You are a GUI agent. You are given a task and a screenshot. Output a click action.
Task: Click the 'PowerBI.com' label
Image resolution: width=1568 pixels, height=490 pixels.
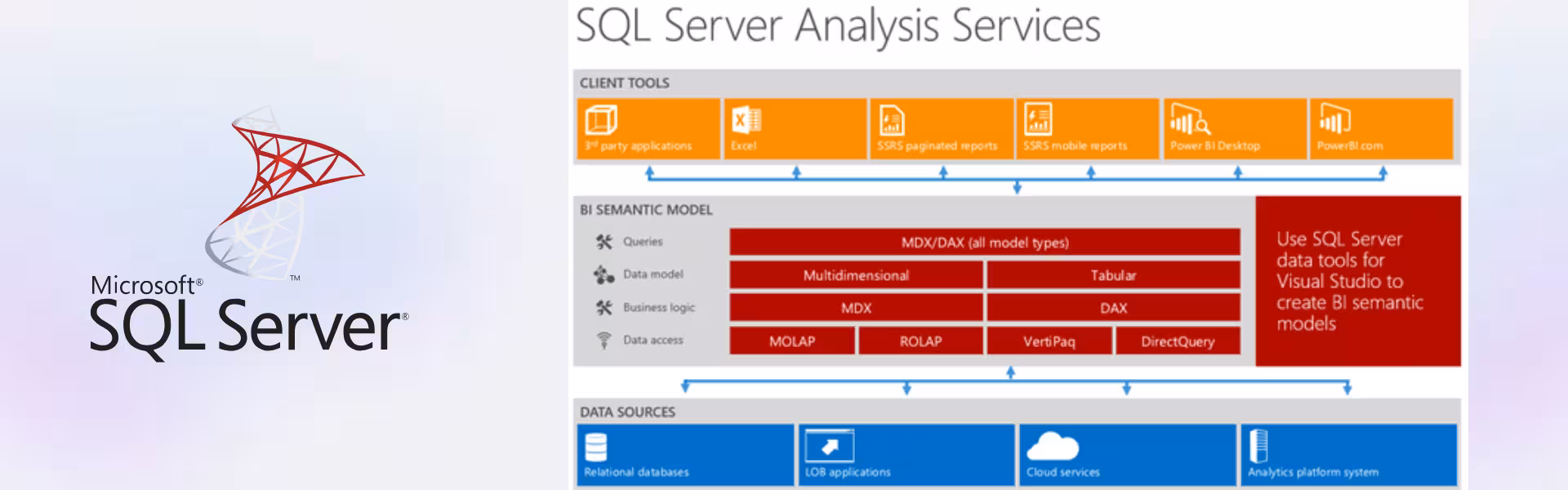(x=1350, y=146)
